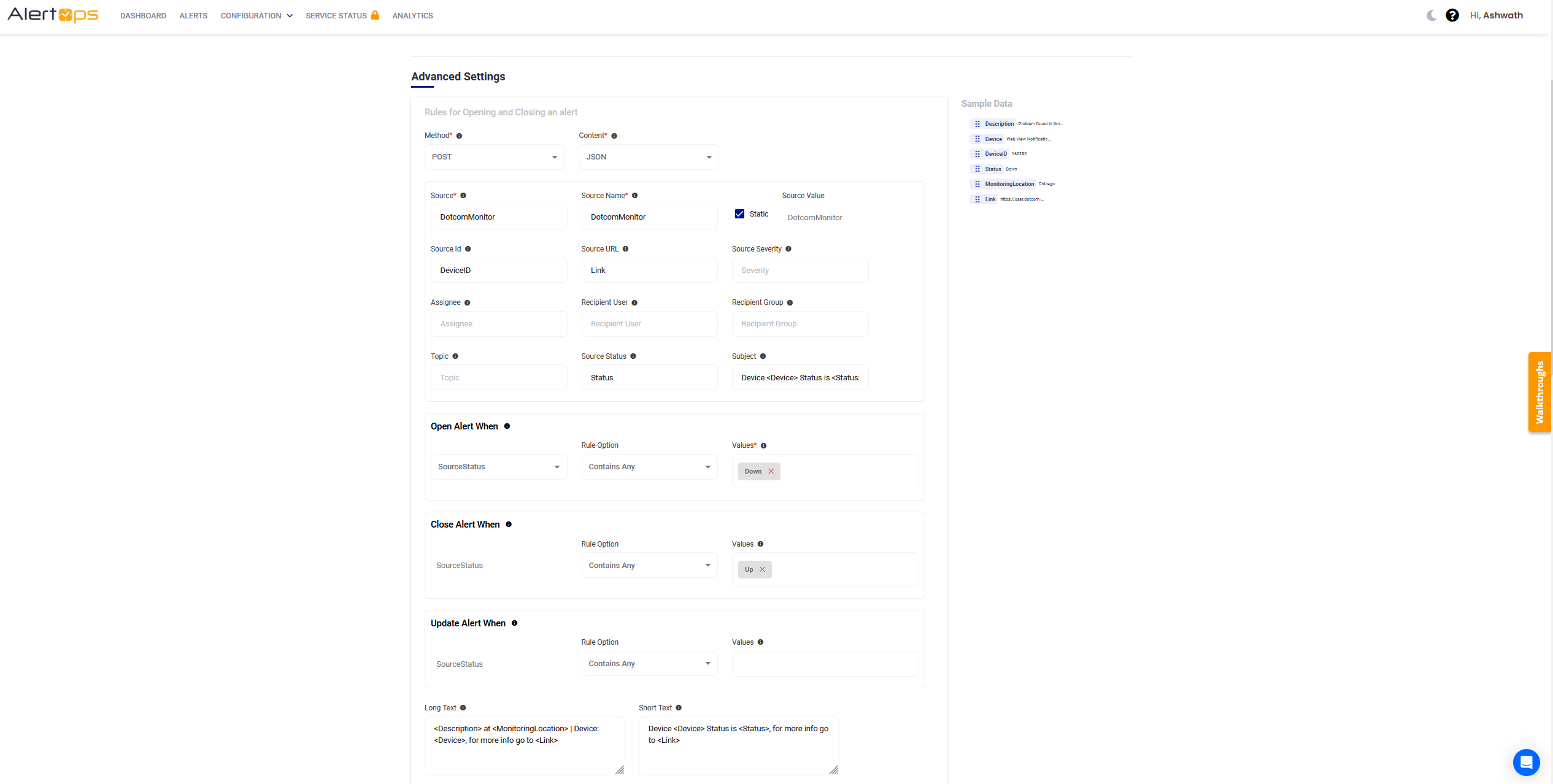Remove the Up value tag

[763, 569]
